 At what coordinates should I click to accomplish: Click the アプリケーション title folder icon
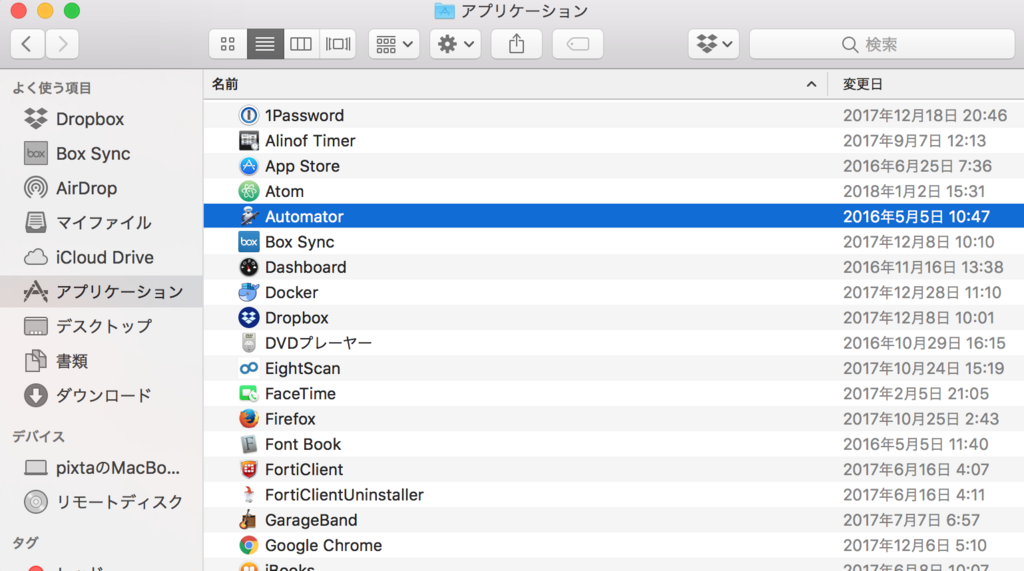(x=445, y=10)
